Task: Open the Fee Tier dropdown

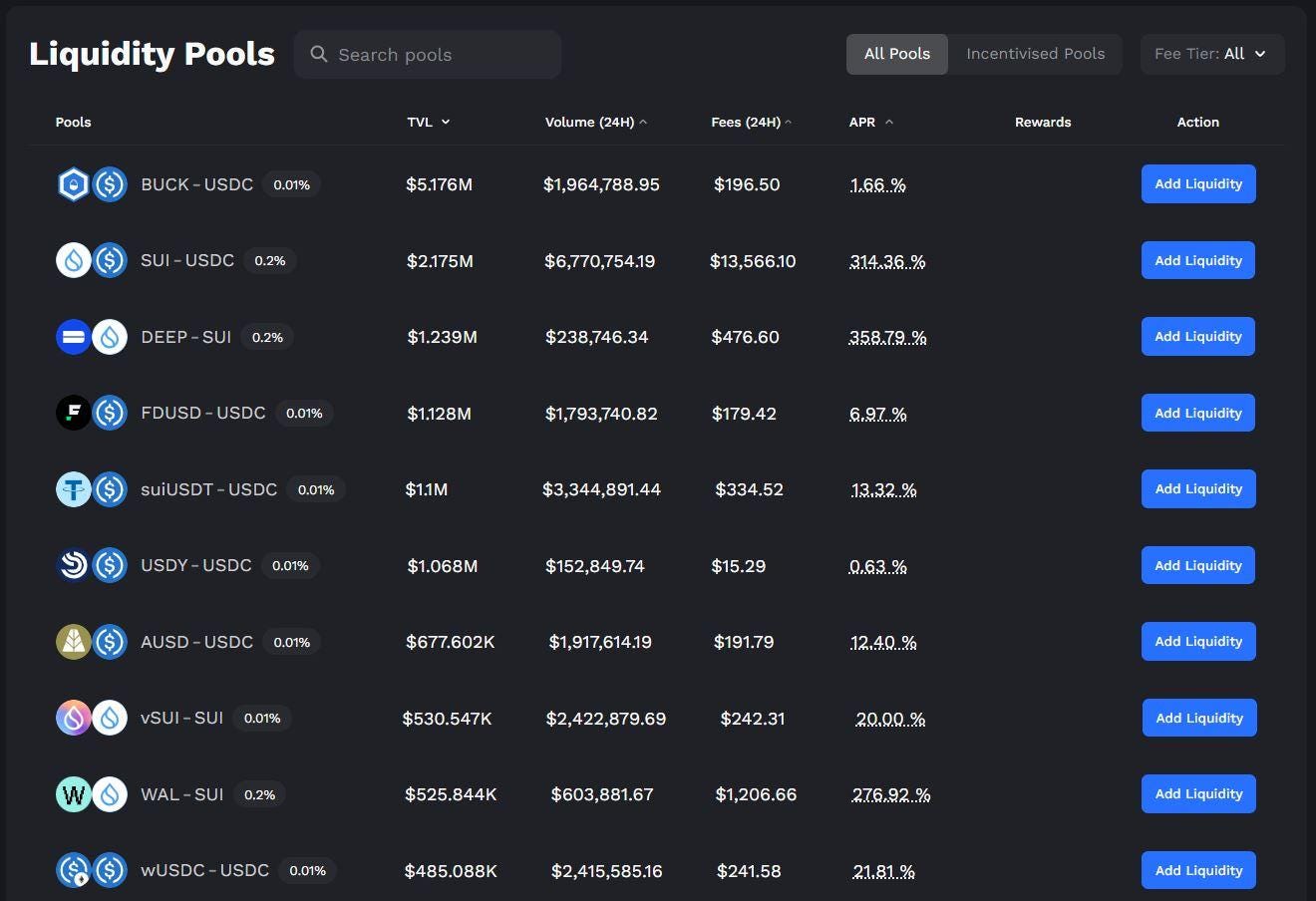Action: pos(1212,54)
